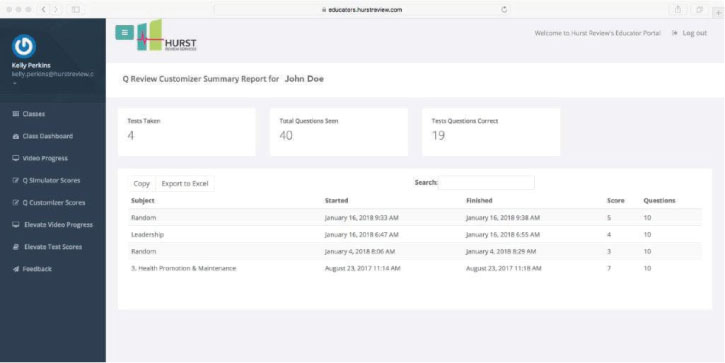Click '3. Health Promotion & Maintenance' row
This screenshot has width=725, height=363.
[x=415, y=268]
